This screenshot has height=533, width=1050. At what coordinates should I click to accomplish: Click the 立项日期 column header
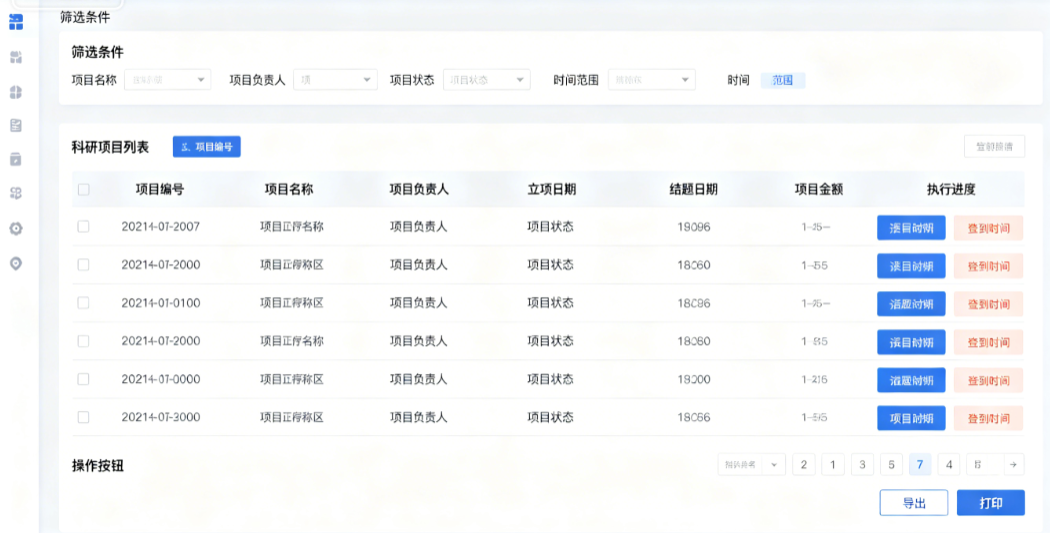[x=552, y=189]
